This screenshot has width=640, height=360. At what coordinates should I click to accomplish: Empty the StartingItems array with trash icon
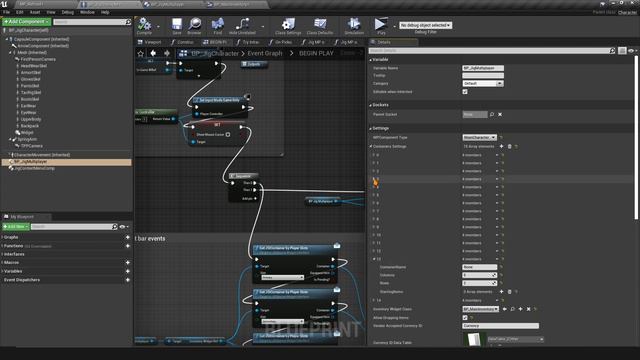pos(509,291)
